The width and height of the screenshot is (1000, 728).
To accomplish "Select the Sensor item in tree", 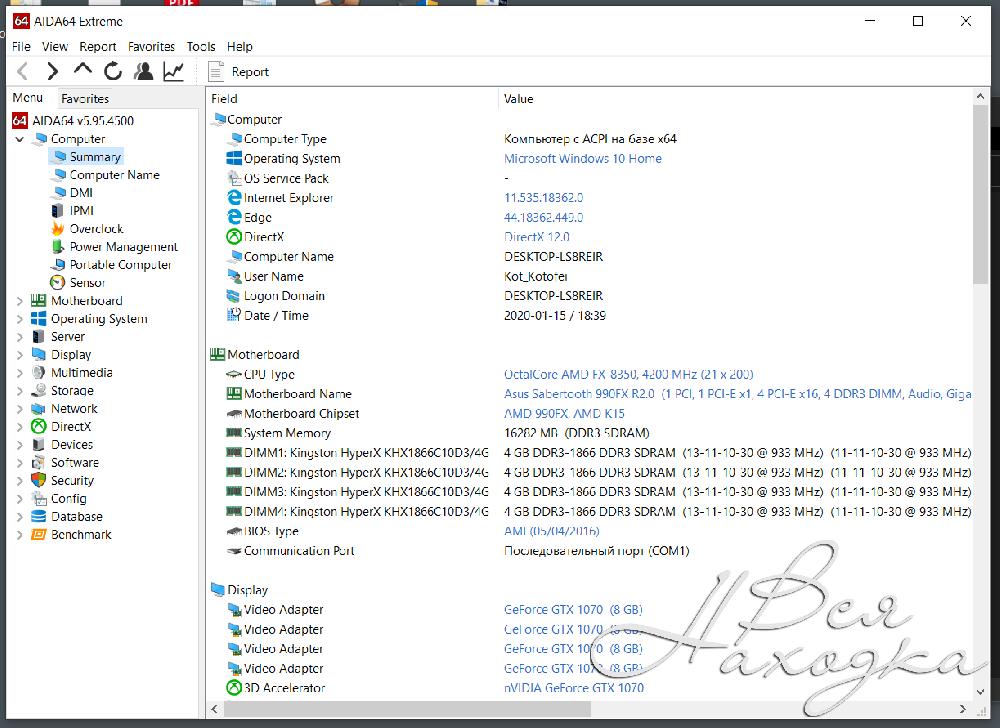I will click(x=86, y=283).
